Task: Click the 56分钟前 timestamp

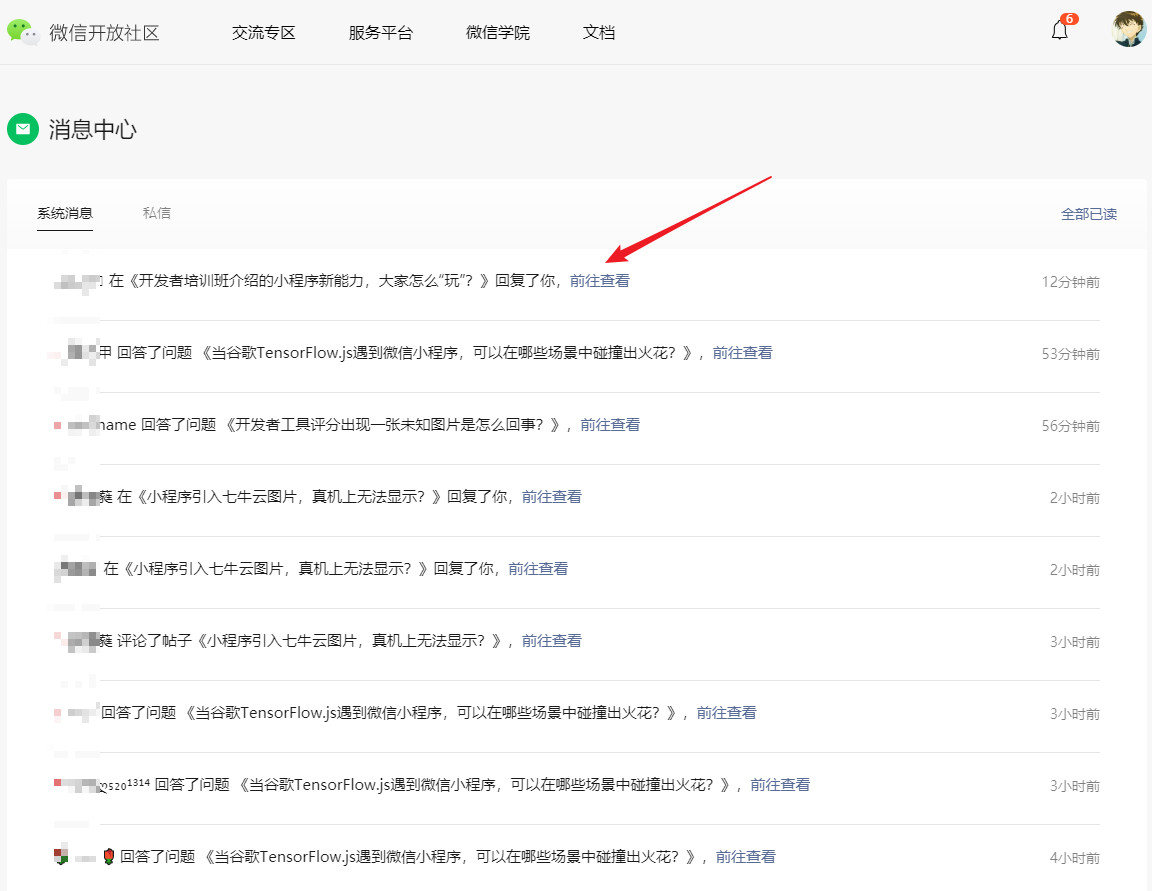Action: (x=1070, y=426)
